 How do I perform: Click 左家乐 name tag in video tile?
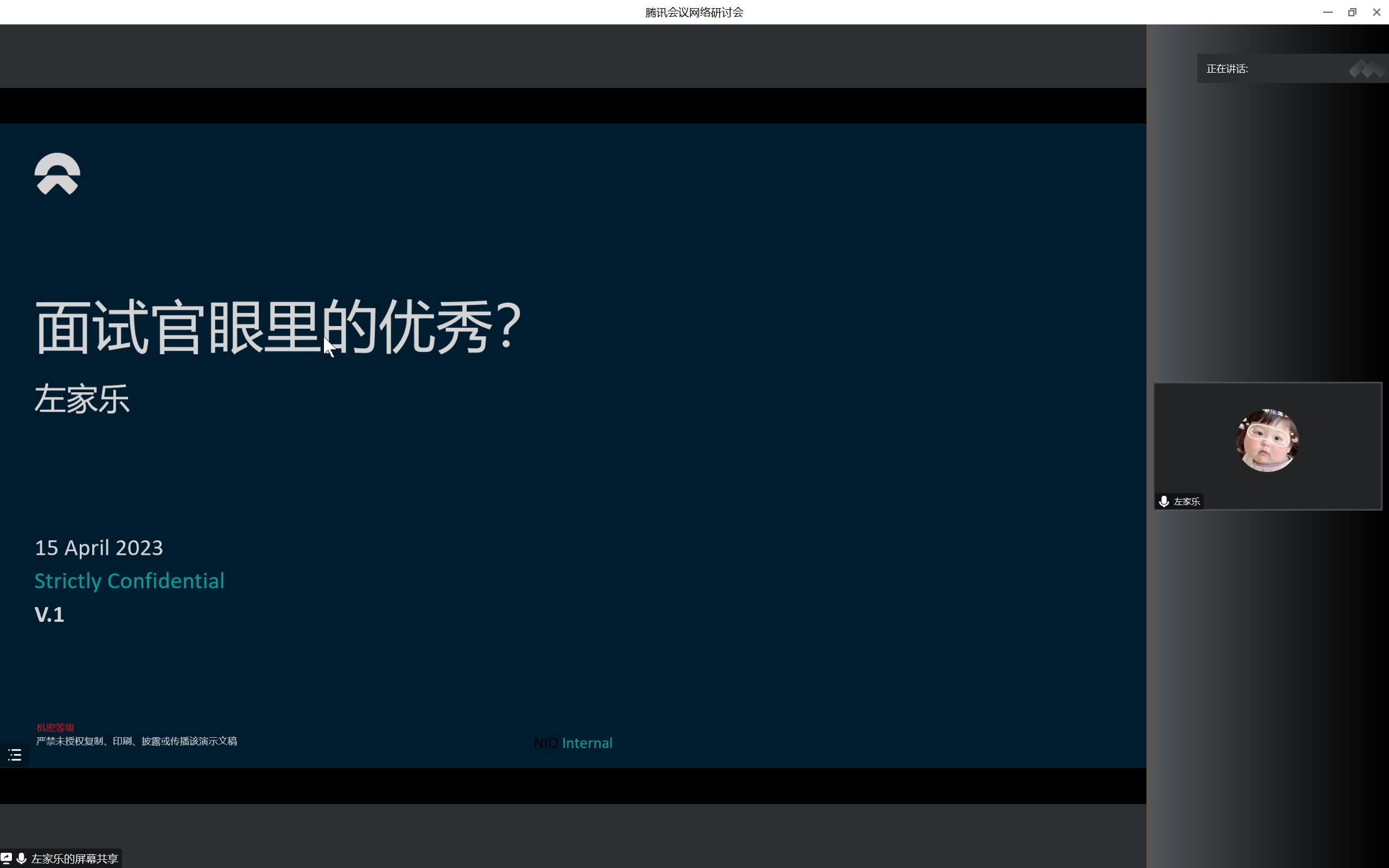(1187, 501)
